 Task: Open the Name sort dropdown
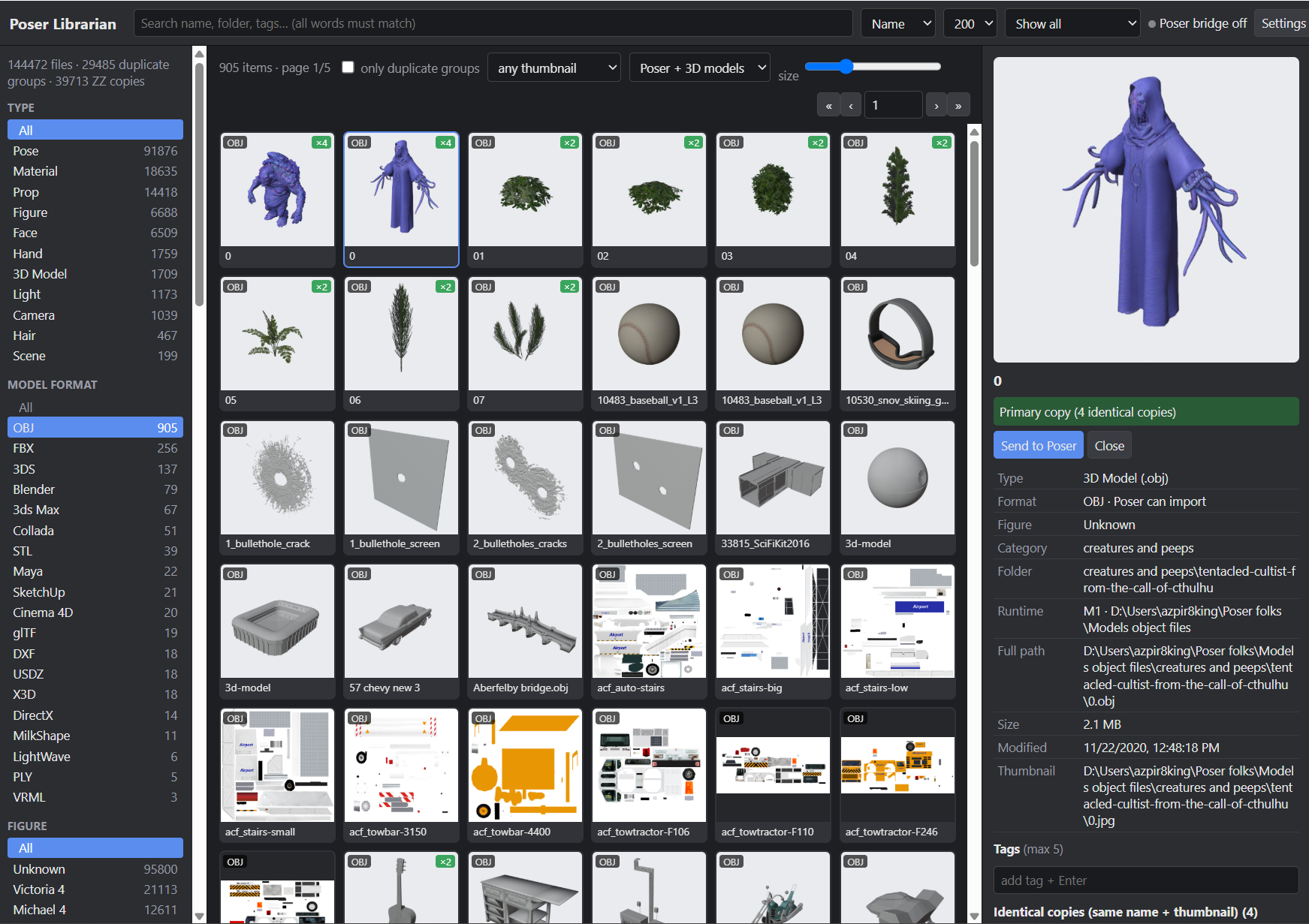(897, 23)
